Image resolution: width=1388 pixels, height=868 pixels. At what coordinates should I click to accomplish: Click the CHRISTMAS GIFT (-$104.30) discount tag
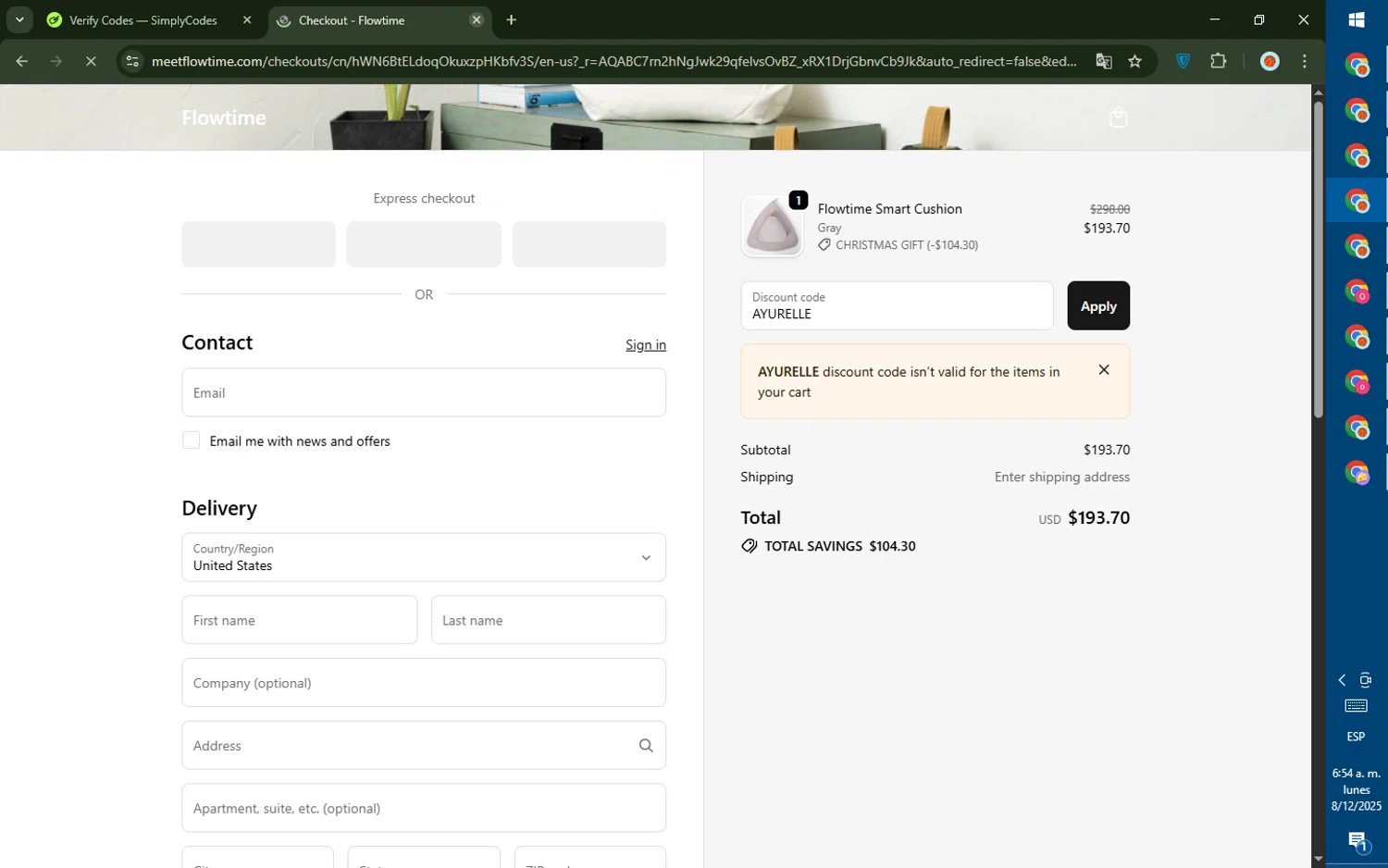point(898,245)
